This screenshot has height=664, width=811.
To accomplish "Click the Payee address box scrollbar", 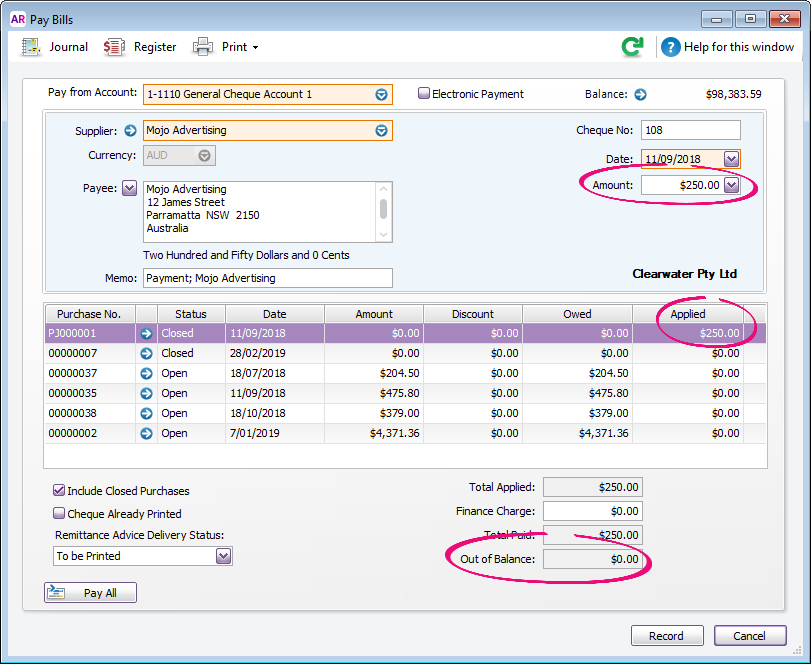I will tap(384, 210).
